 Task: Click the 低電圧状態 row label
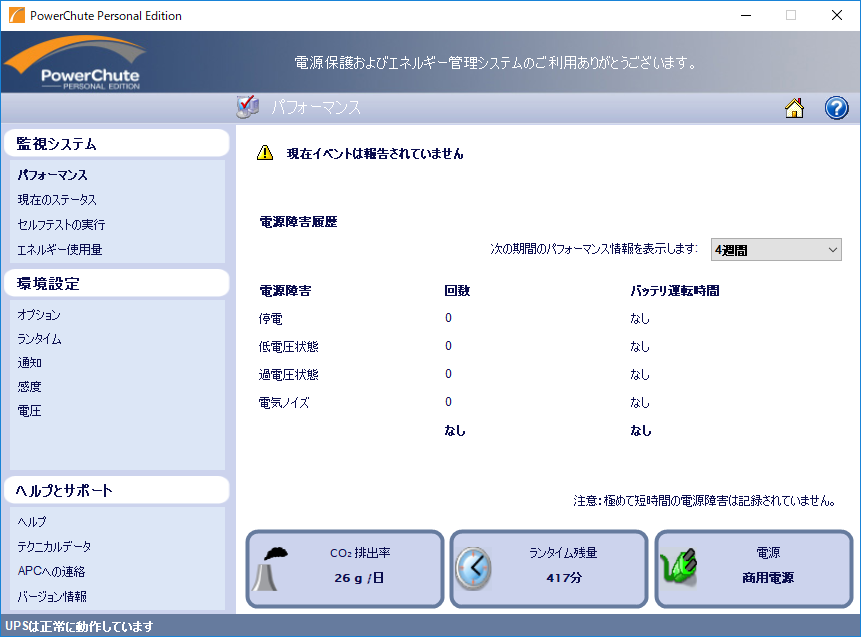click(x=288, y=347)
